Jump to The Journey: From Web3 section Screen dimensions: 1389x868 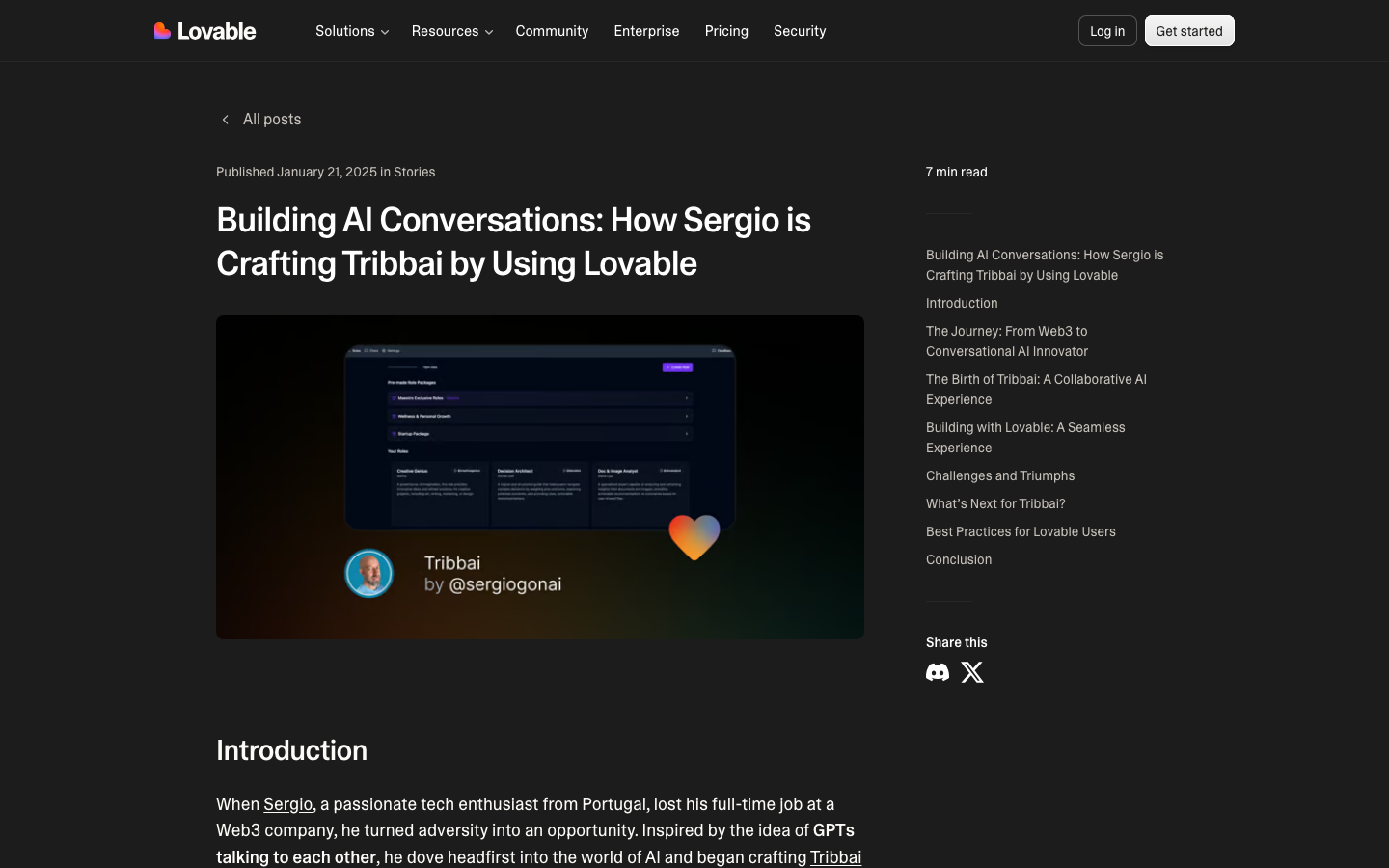tap(1007, 341)
